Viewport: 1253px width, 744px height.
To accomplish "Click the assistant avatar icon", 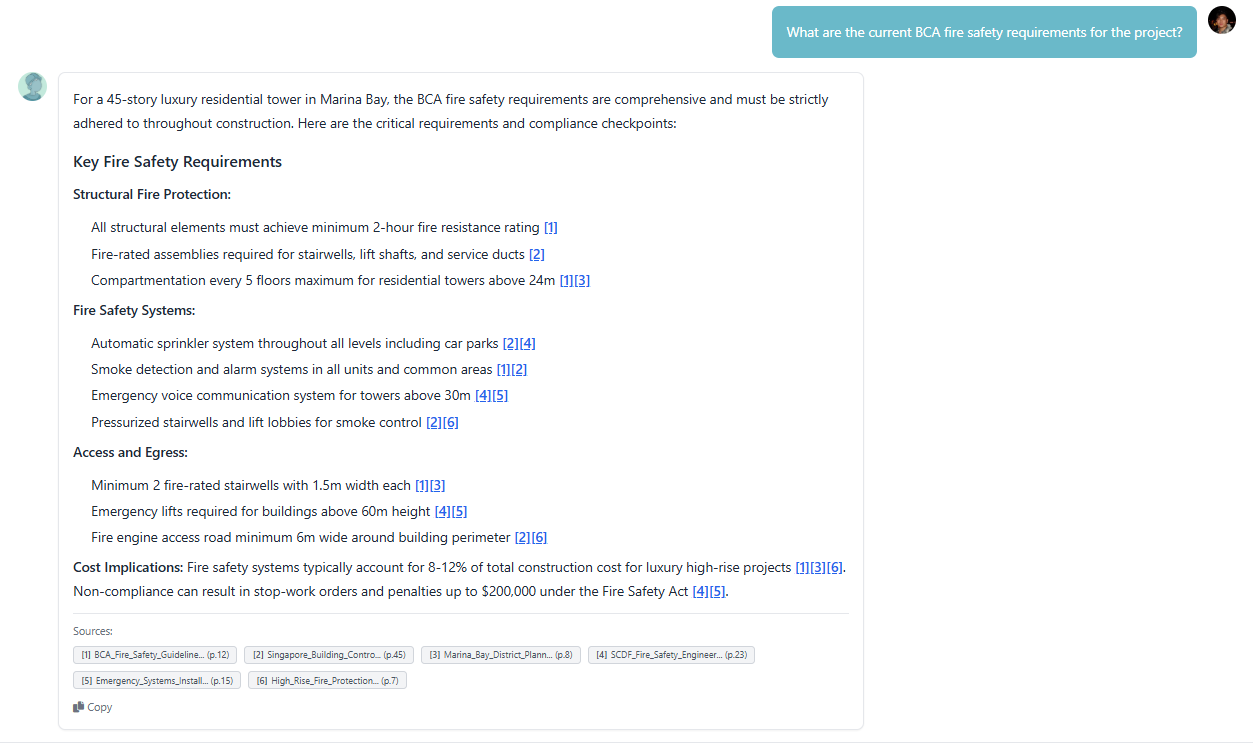I will (32, 87).
